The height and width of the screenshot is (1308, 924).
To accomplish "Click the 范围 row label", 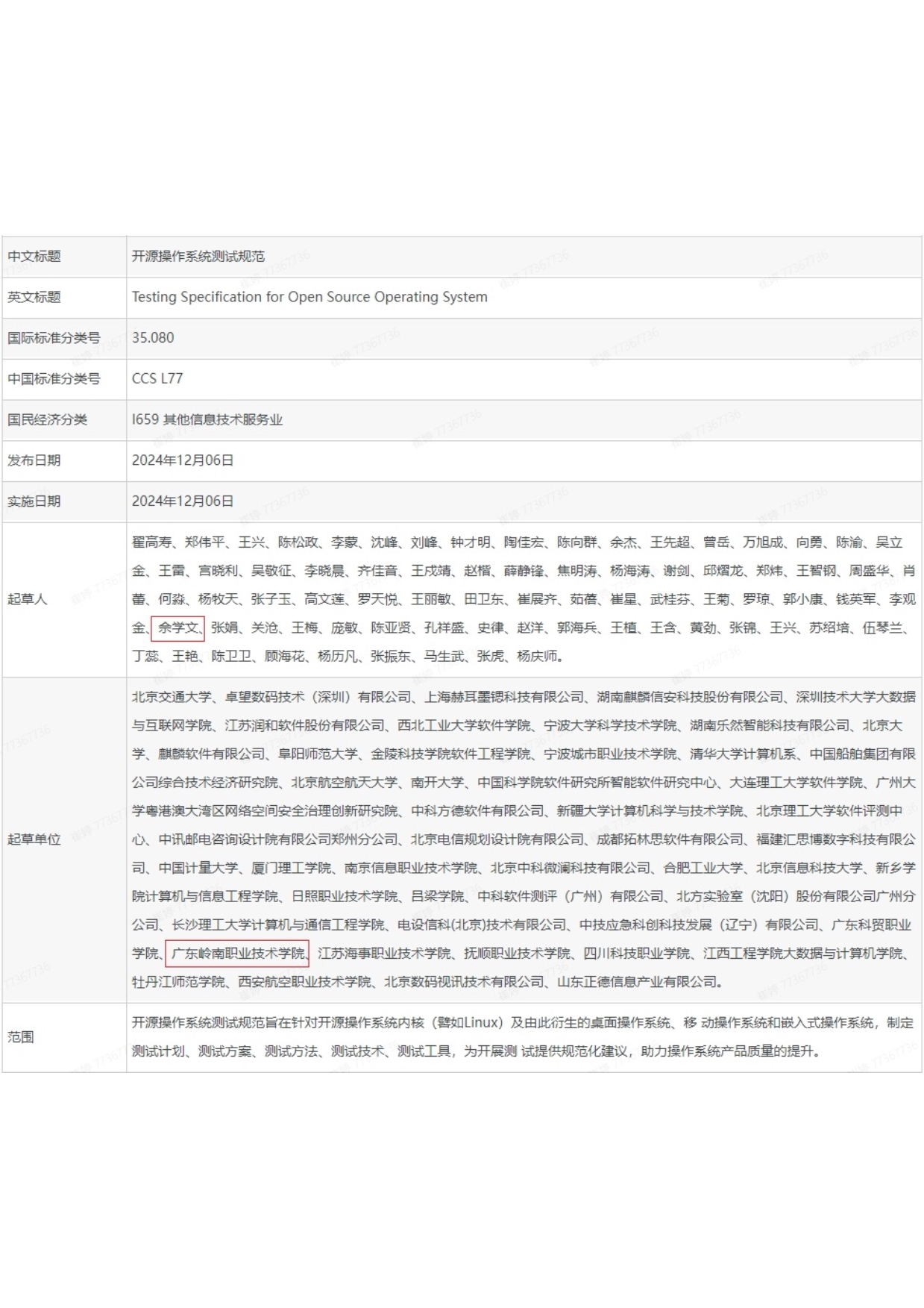I will click(21, 1037).
